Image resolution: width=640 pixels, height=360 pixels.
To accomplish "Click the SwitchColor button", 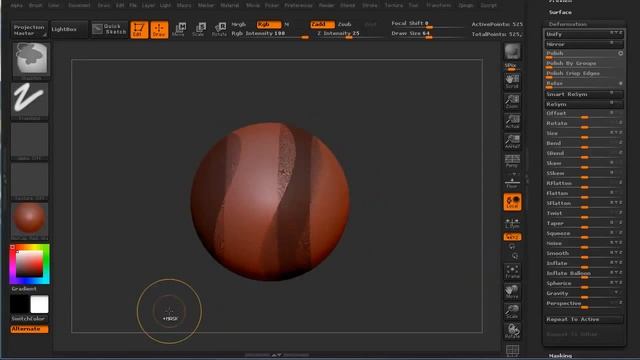I will click(28, 319).
